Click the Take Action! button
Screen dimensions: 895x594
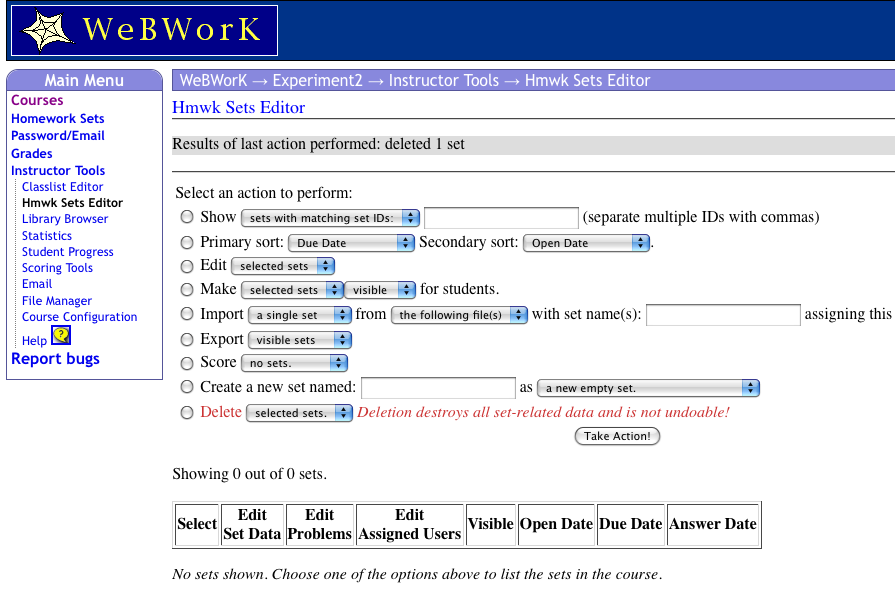tap(617, 436)
